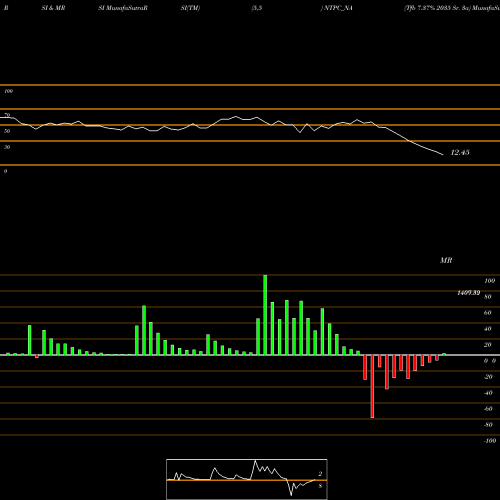Click the 60 label on MR axis

point(488,313)
